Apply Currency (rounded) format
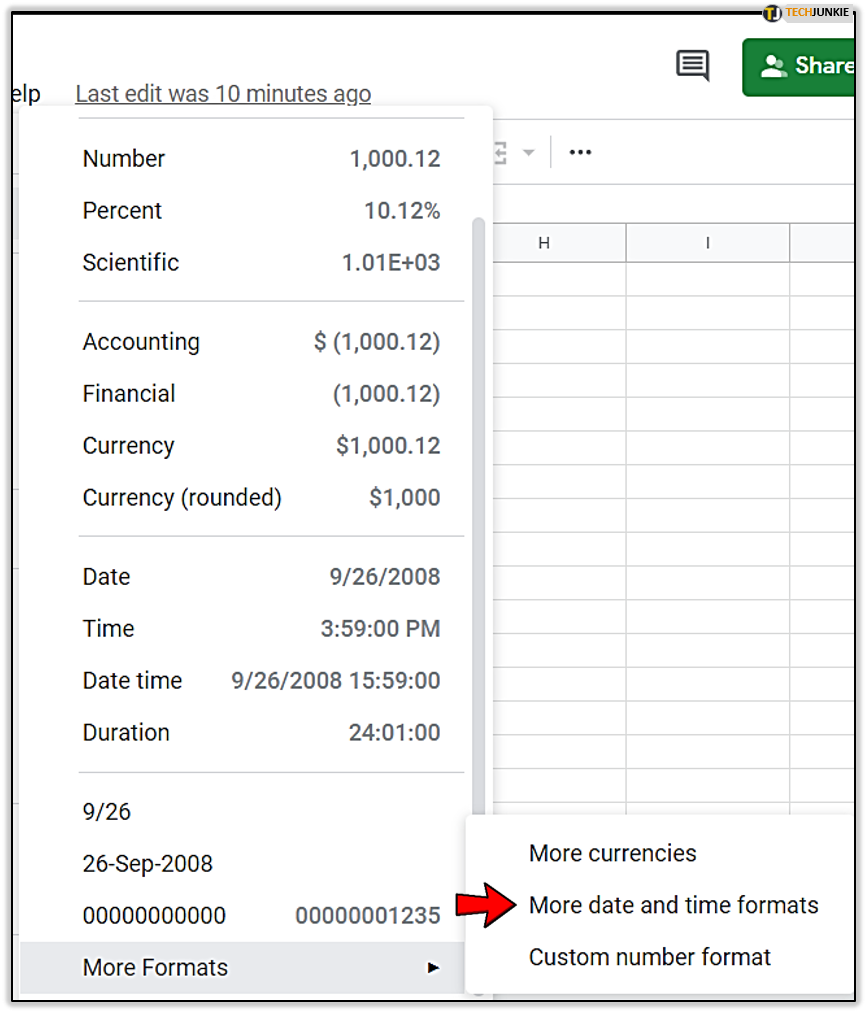 point(262,497)
